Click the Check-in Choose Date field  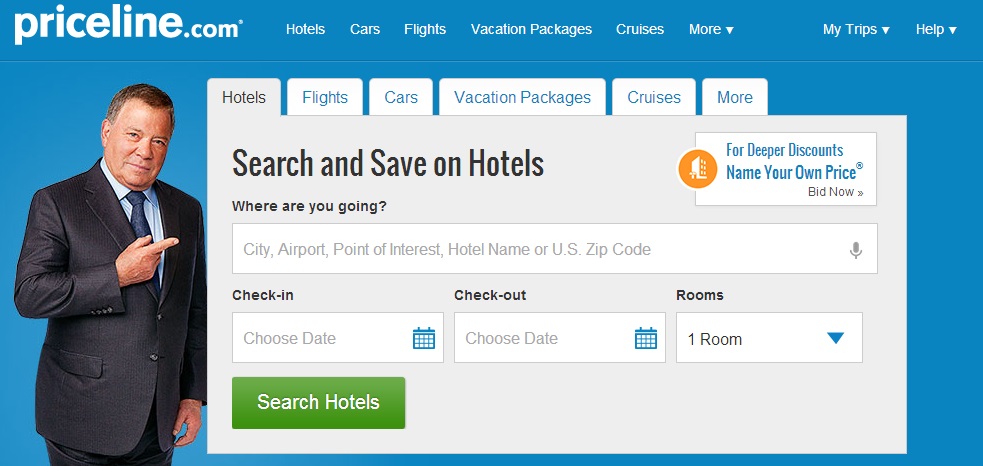[x=337, y=337]
